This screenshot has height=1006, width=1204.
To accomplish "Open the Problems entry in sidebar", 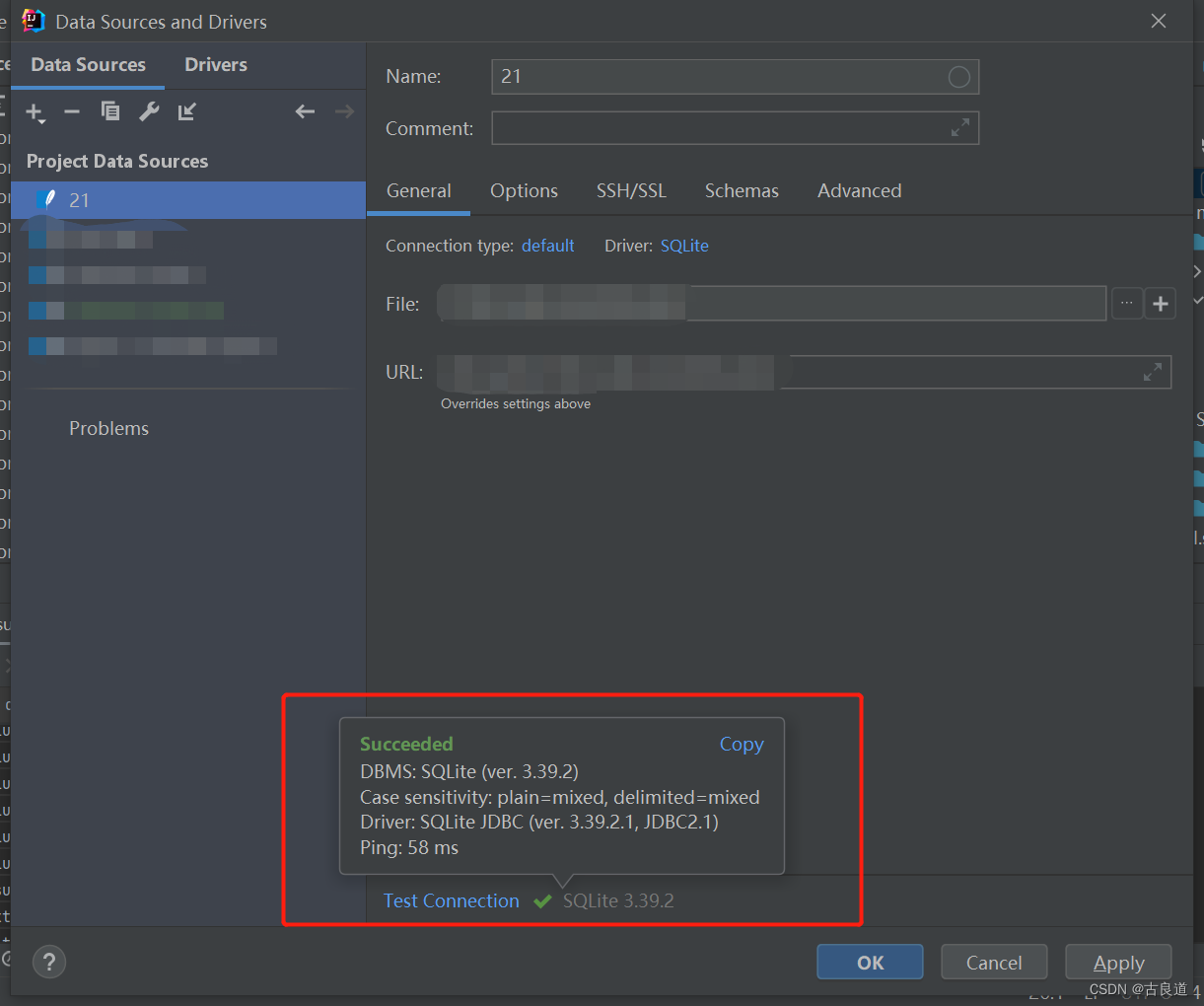I will coord(108,428).
